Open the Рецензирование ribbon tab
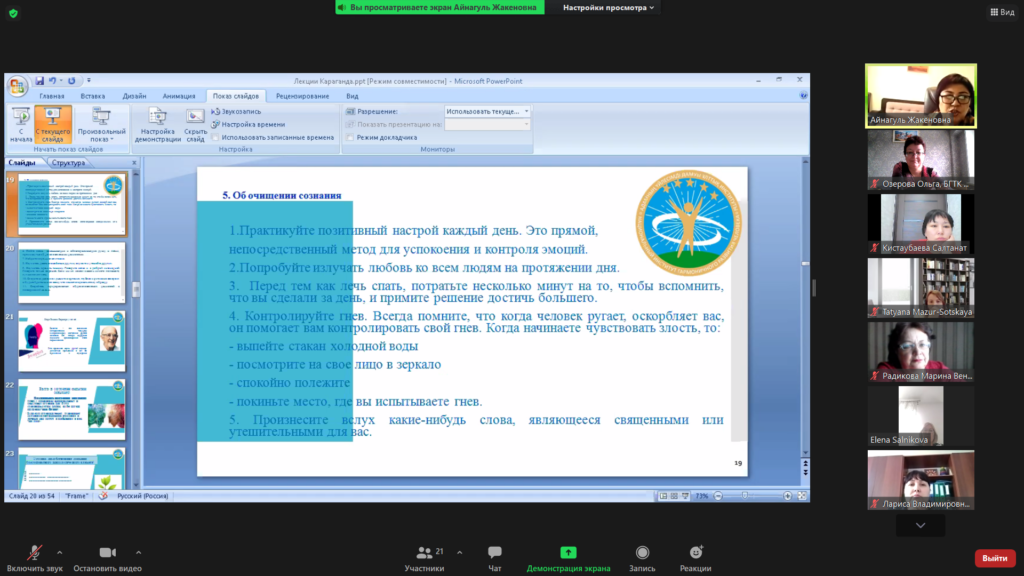Screen dimensions: 1024x576 pyautogui.click(x=302, y=96)
